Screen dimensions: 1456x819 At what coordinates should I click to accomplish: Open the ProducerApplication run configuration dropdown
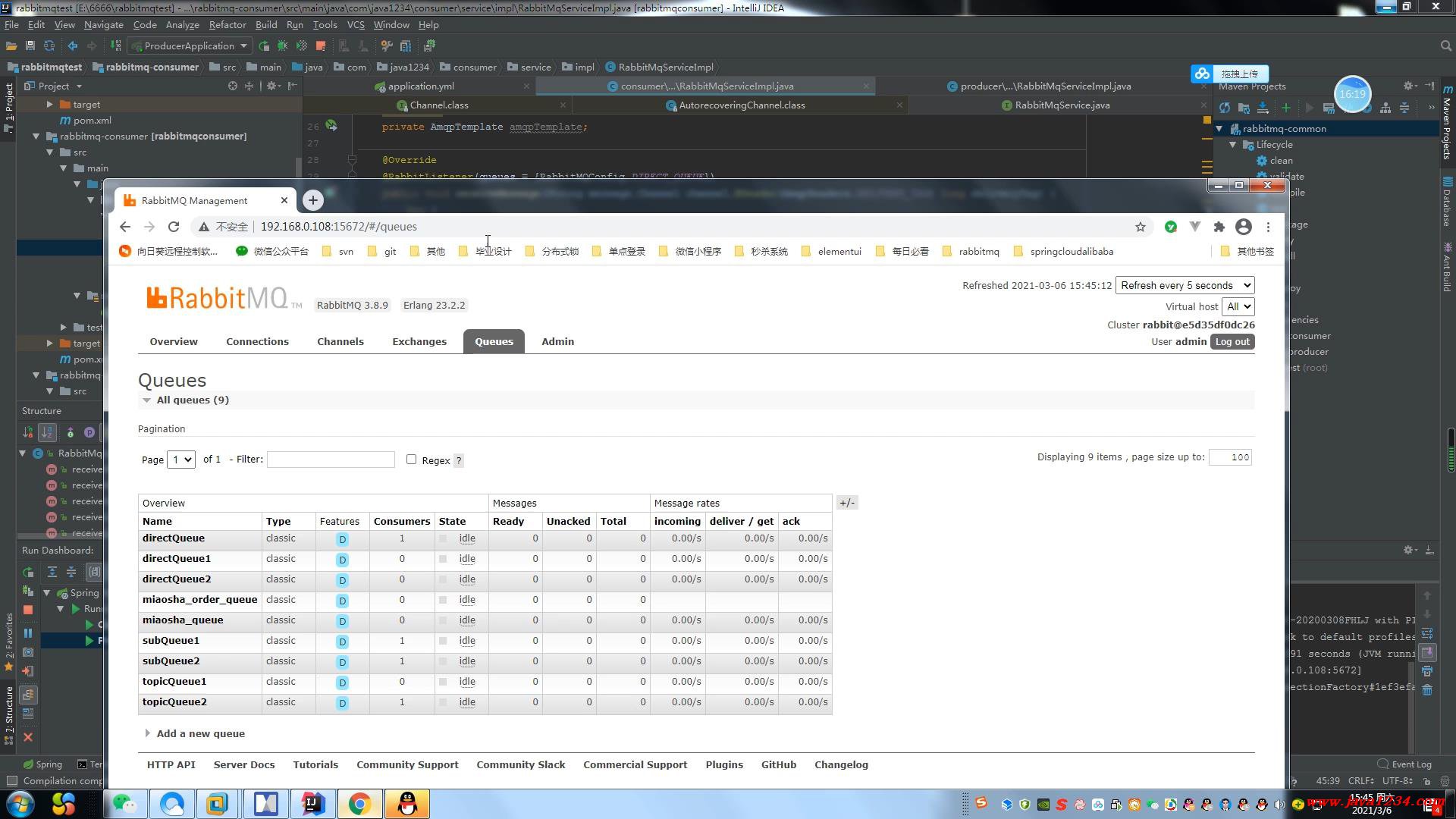(x=190, y=45)
